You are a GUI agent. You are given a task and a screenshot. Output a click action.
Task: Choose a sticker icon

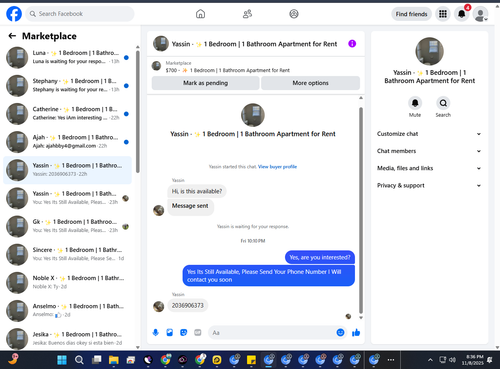[184, 332]
